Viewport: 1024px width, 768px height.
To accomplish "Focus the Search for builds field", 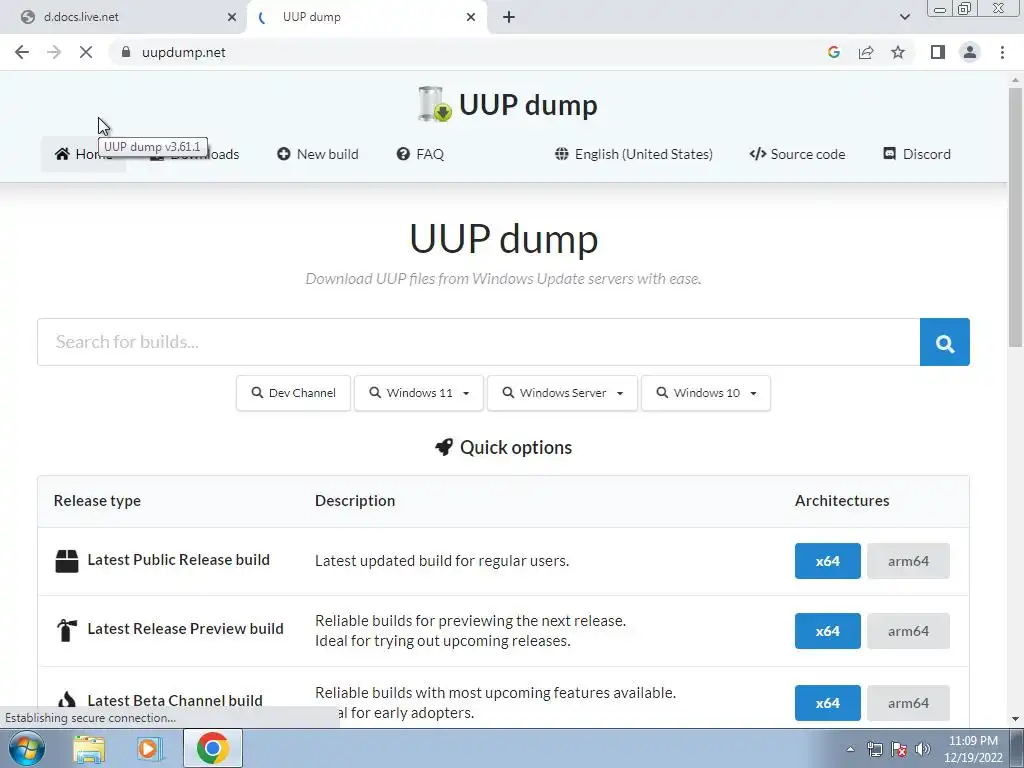I will (479, 342).
